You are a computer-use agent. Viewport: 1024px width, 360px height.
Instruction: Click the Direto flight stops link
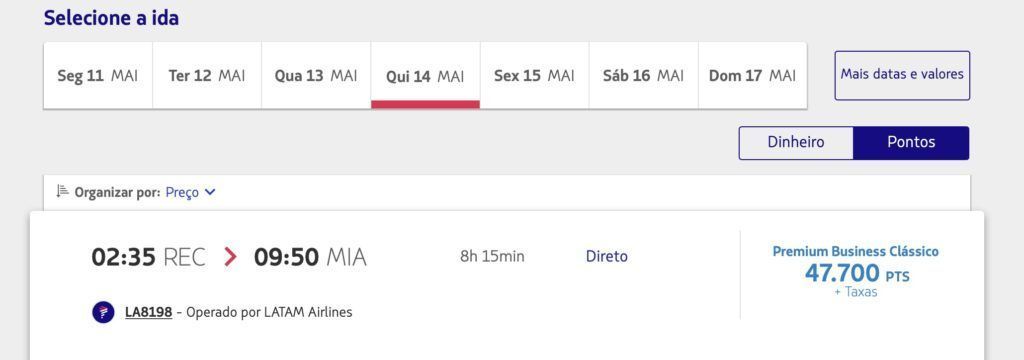point(607,257)
